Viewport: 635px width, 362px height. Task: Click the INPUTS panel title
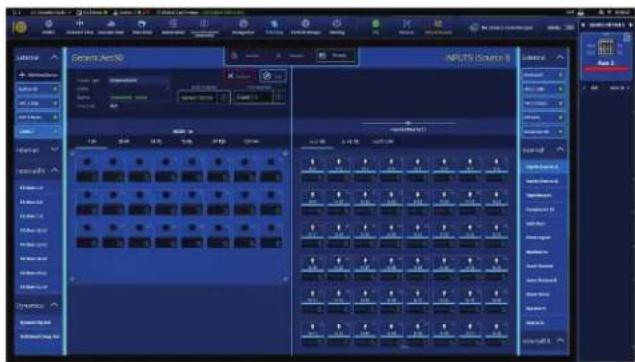(478, 58)
